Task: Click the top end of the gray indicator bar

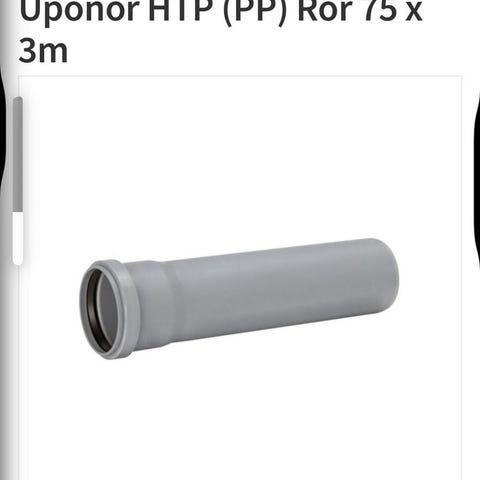Action: click(x=18, y=99)
